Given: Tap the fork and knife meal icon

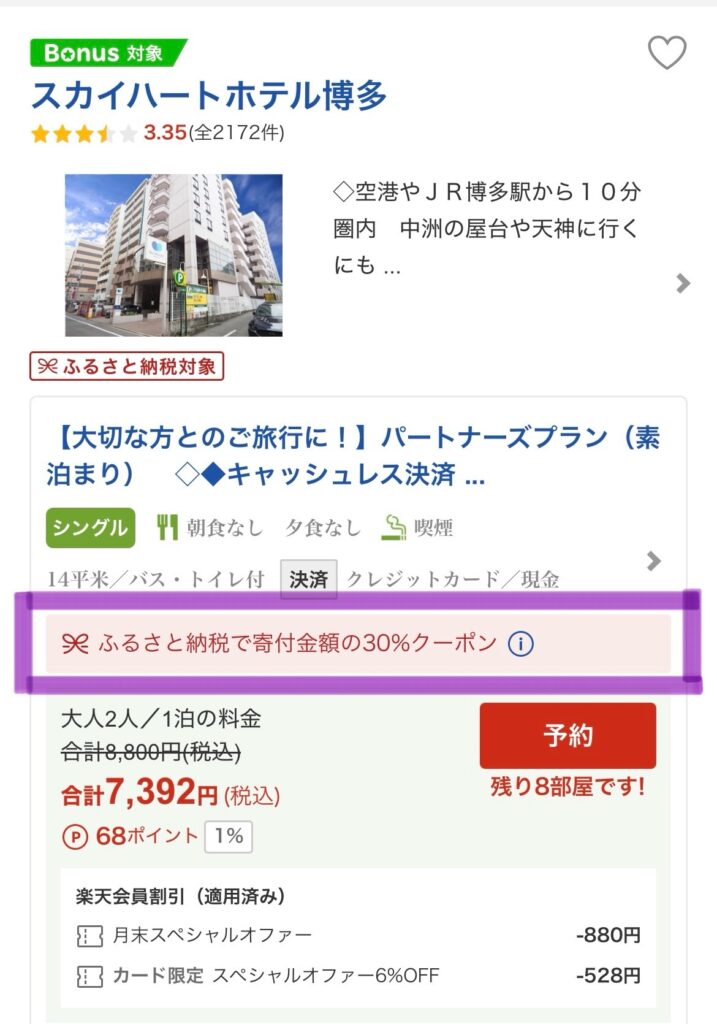Looking at the screenshot, I should click(x=167, y=527).
